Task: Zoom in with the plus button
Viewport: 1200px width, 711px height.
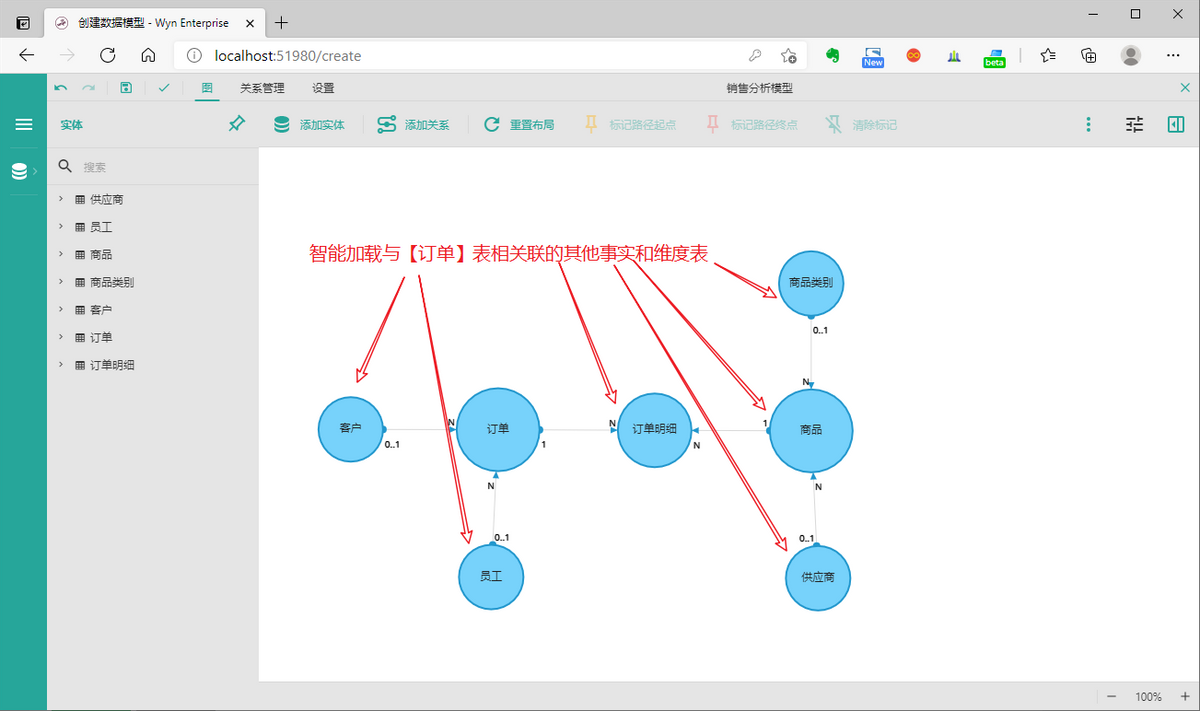Action: pos(1185,696)
